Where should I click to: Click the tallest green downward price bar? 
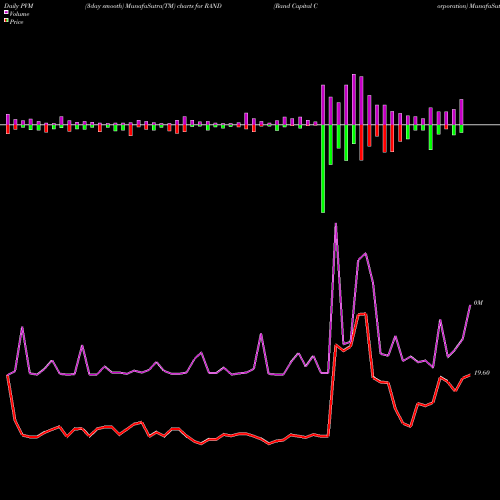tap(323, 169)
